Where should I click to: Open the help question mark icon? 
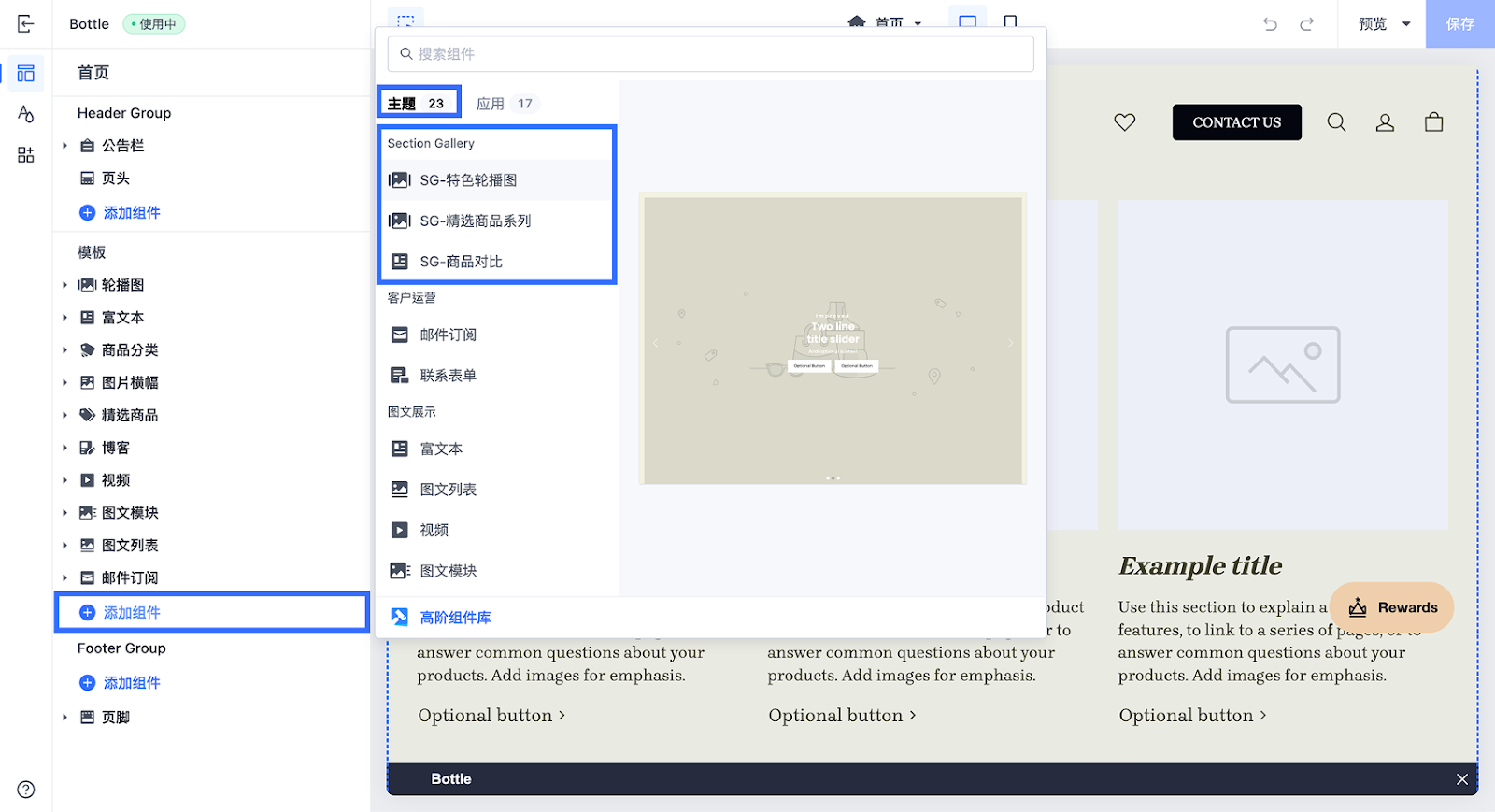tap(26, 790)
